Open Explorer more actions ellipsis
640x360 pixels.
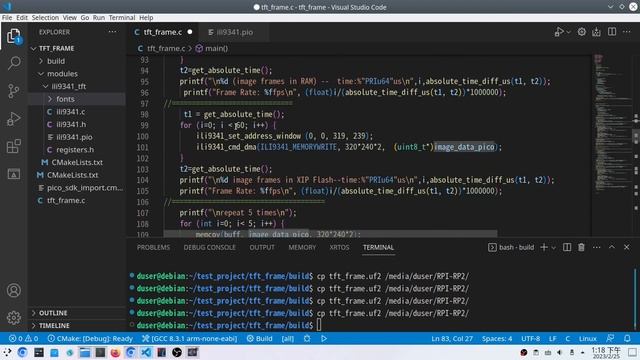(112, 32)
